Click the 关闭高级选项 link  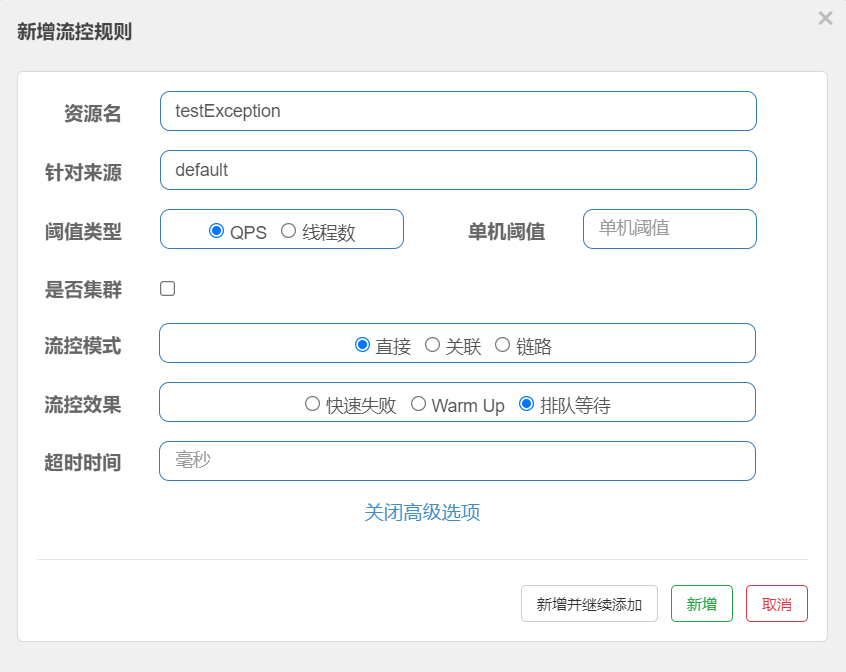click(x=422, y=512)
